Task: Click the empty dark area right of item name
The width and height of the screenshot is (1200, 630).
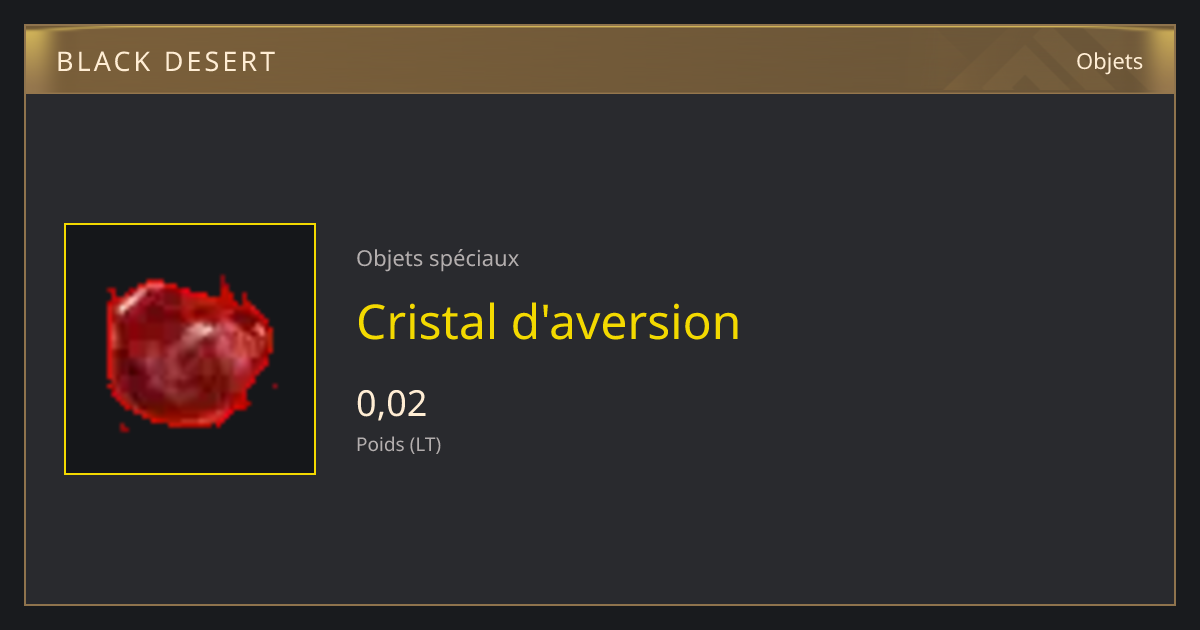Action: click(950, 322)
